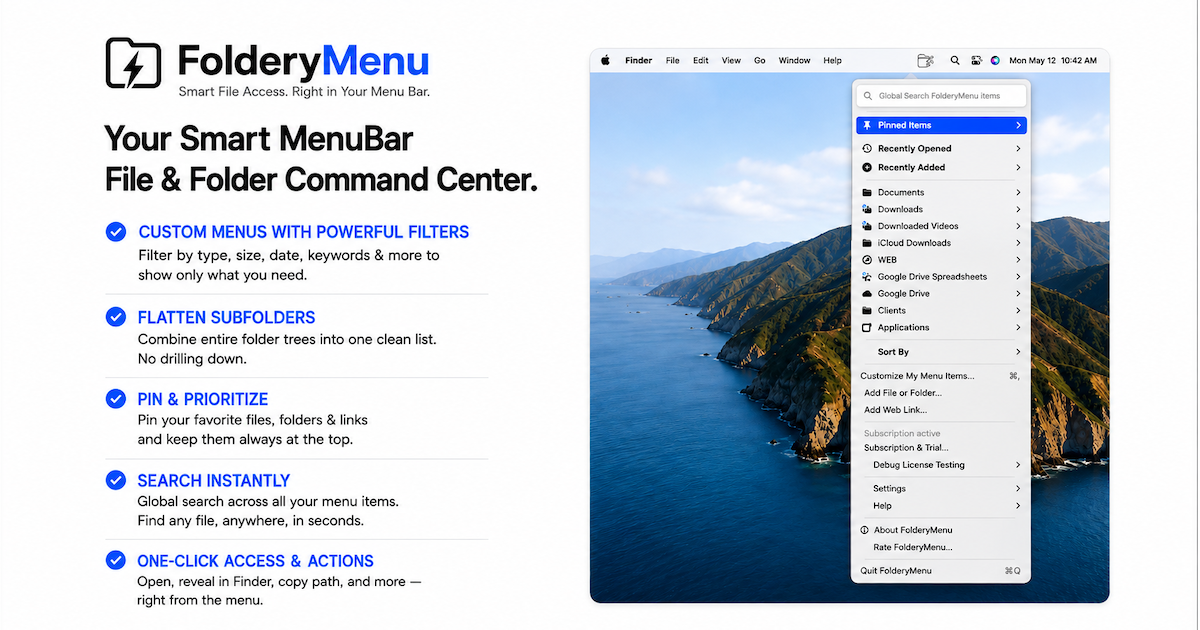Click the iCloud Downloads folder icon
This screenshot has width=1200, height=630.
pyautogui.click(x=867, y=243)
